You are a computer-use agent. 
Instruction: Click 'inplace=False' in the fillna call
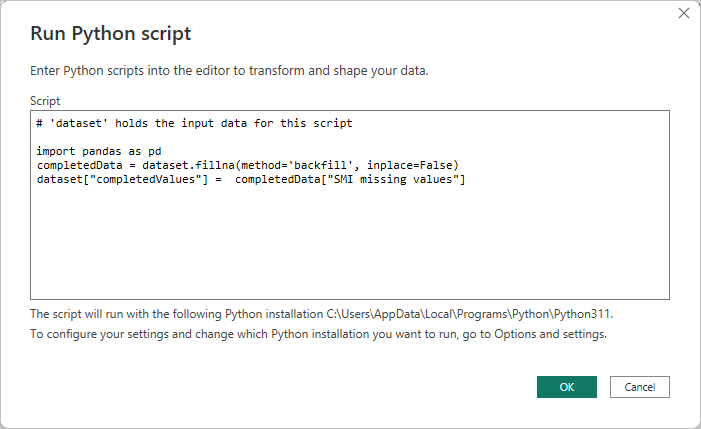pos(412,165)
